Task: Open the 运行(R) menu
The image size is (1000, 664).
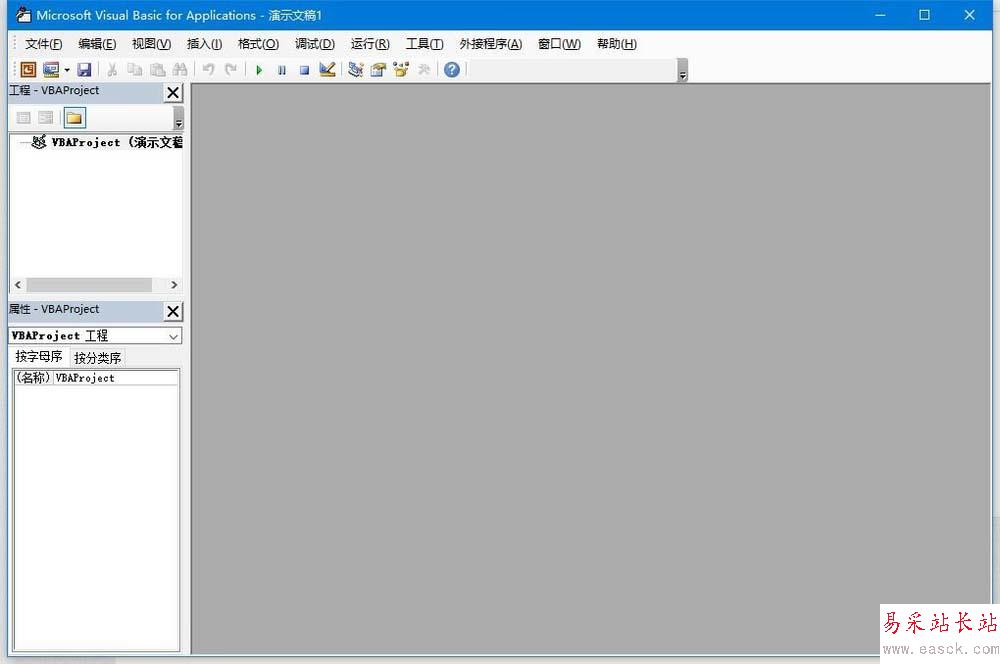Action: click(370, 44)
